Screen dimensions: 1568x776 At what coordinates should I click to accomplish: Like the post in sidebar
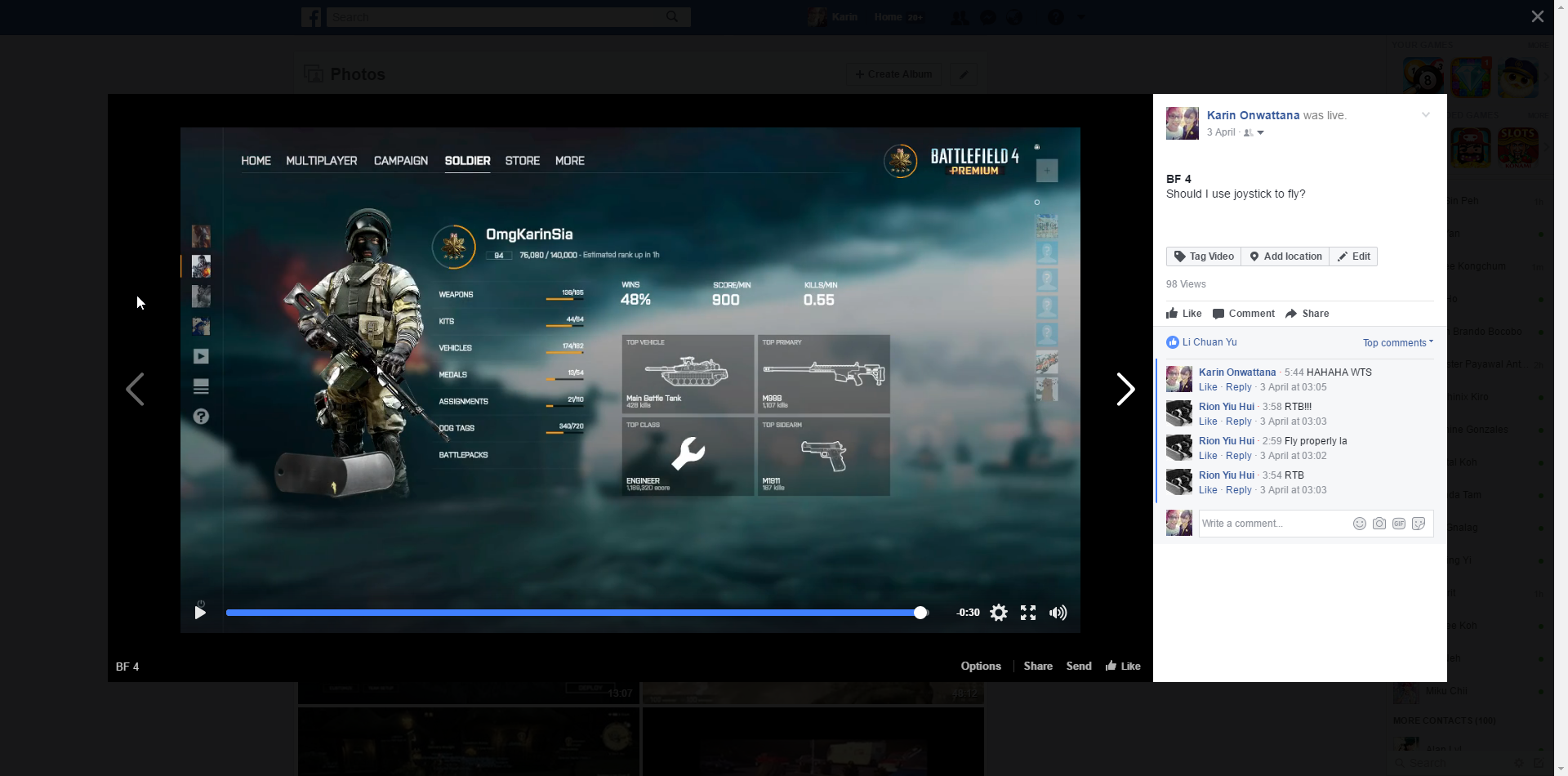[1184, 314]
